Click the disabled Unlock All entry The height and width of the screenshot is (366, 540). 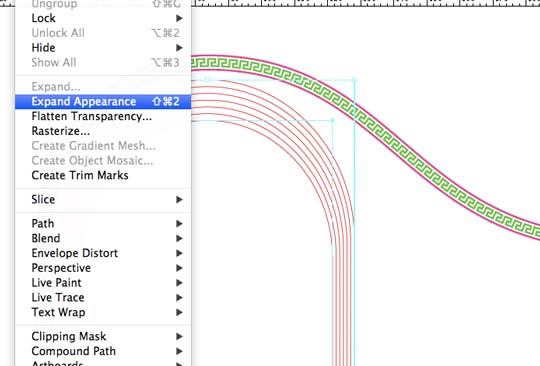(x=103, y=33)
